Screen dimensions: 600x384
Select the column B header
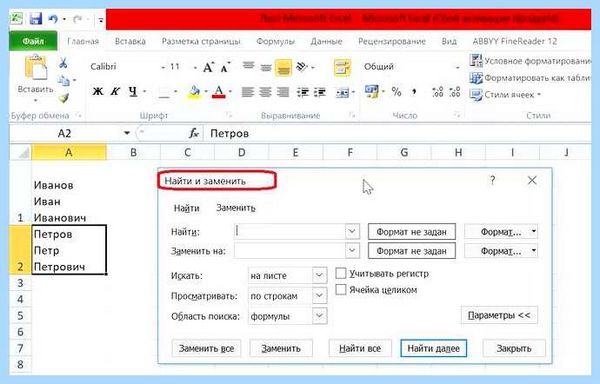pyautogui.click(x=133, y=153)
